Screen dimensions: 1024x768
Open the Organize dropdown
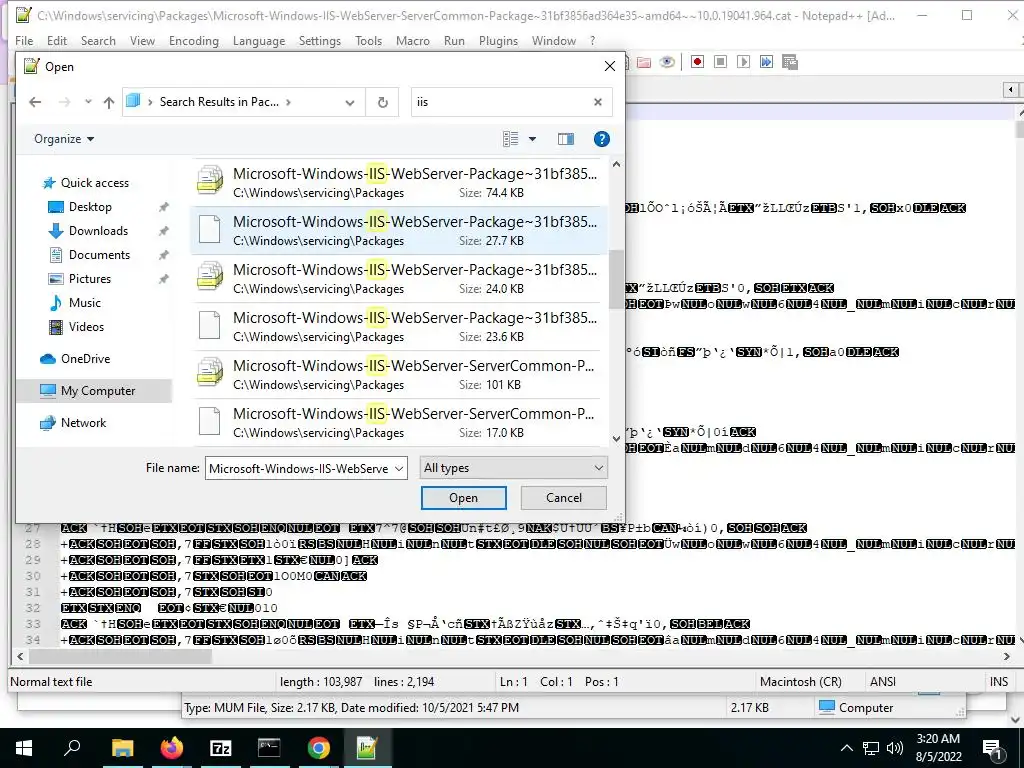click(64, 138)
